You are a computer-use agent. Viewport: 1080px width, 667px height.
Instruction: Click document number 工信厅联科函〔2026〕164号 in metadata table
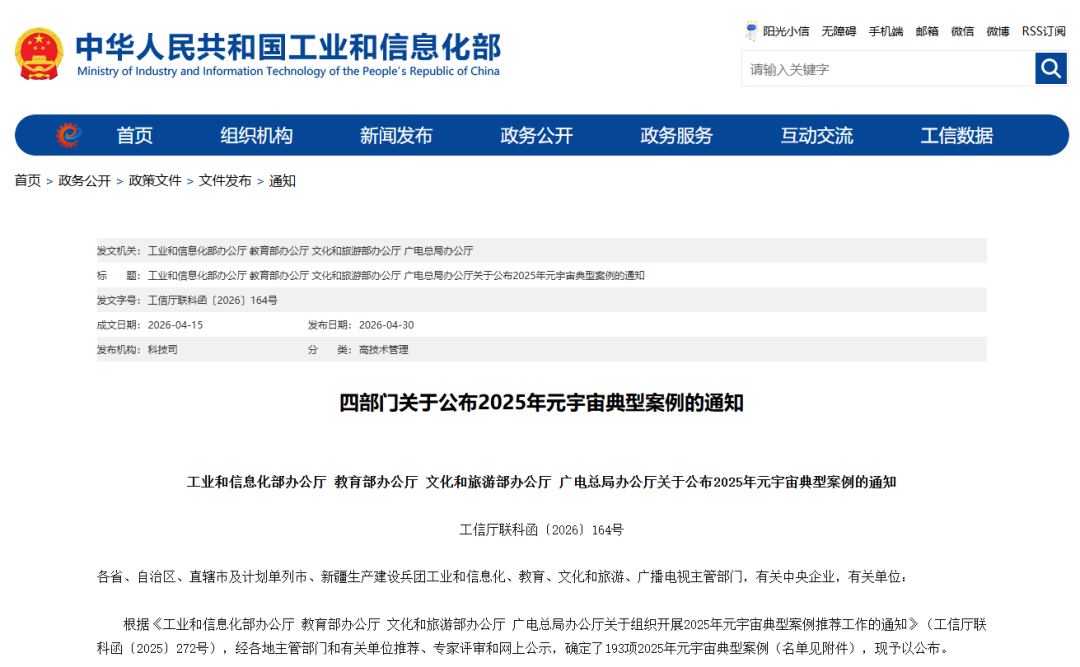[213, 300]
